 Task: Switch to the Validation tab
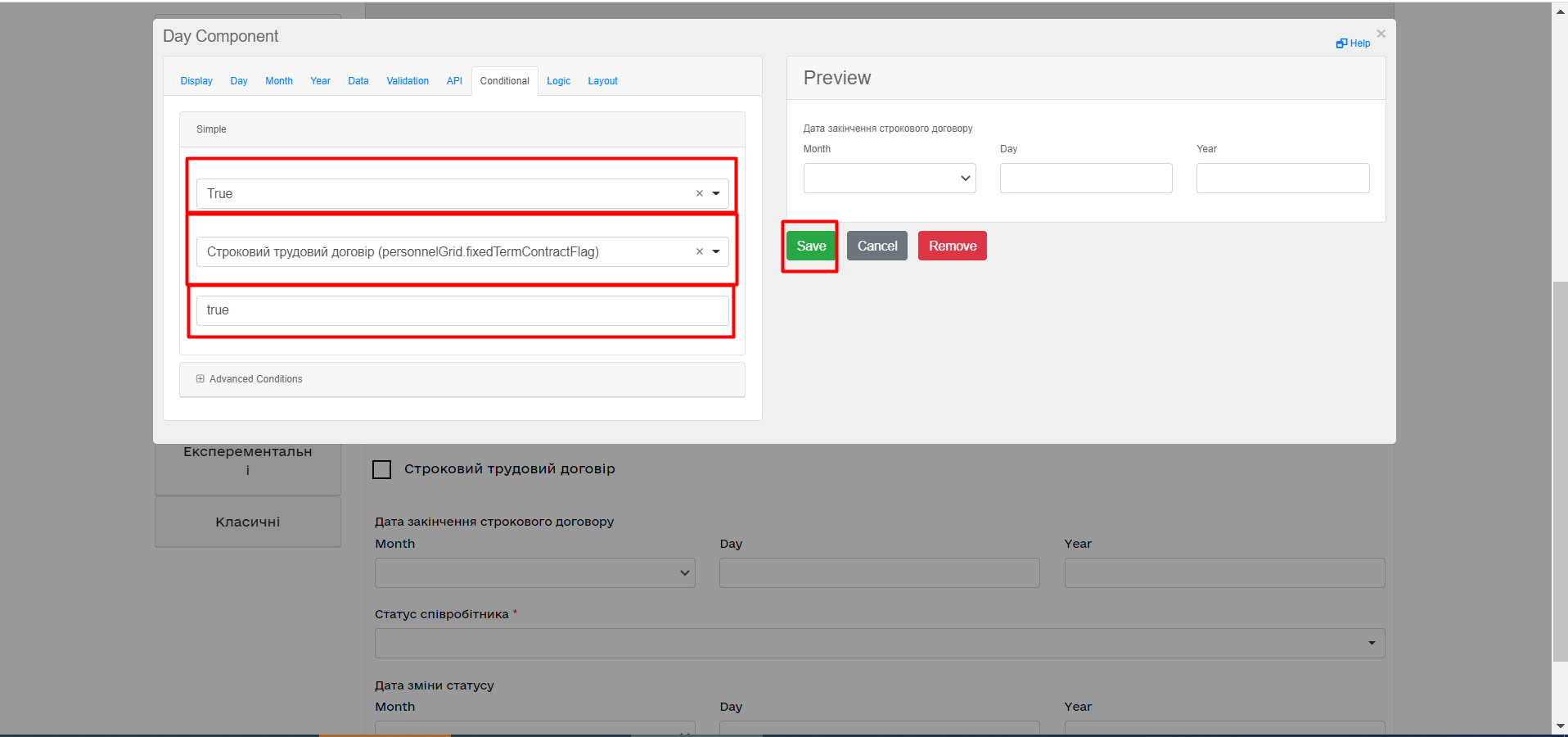tap(408, 81)
